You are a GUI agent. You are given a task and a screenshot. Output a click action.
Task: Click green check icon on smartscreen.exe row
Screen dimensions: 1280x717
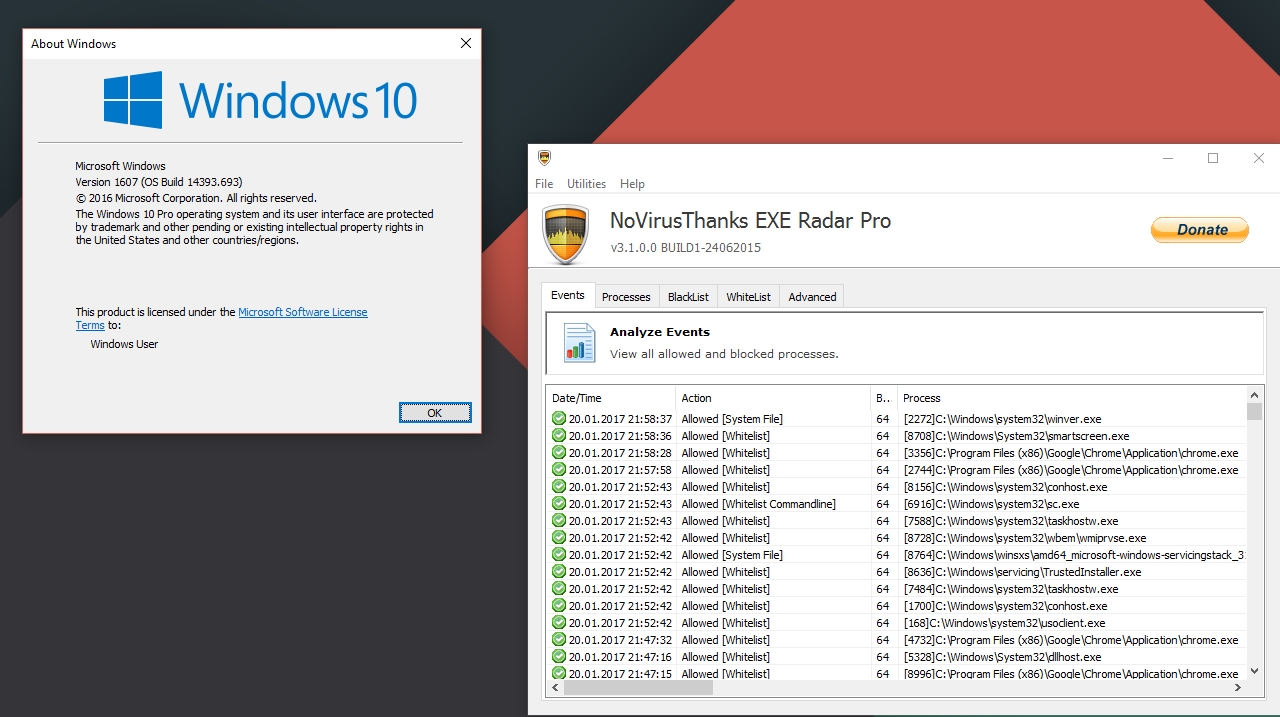pyautogui.click(x=559, y=436)
